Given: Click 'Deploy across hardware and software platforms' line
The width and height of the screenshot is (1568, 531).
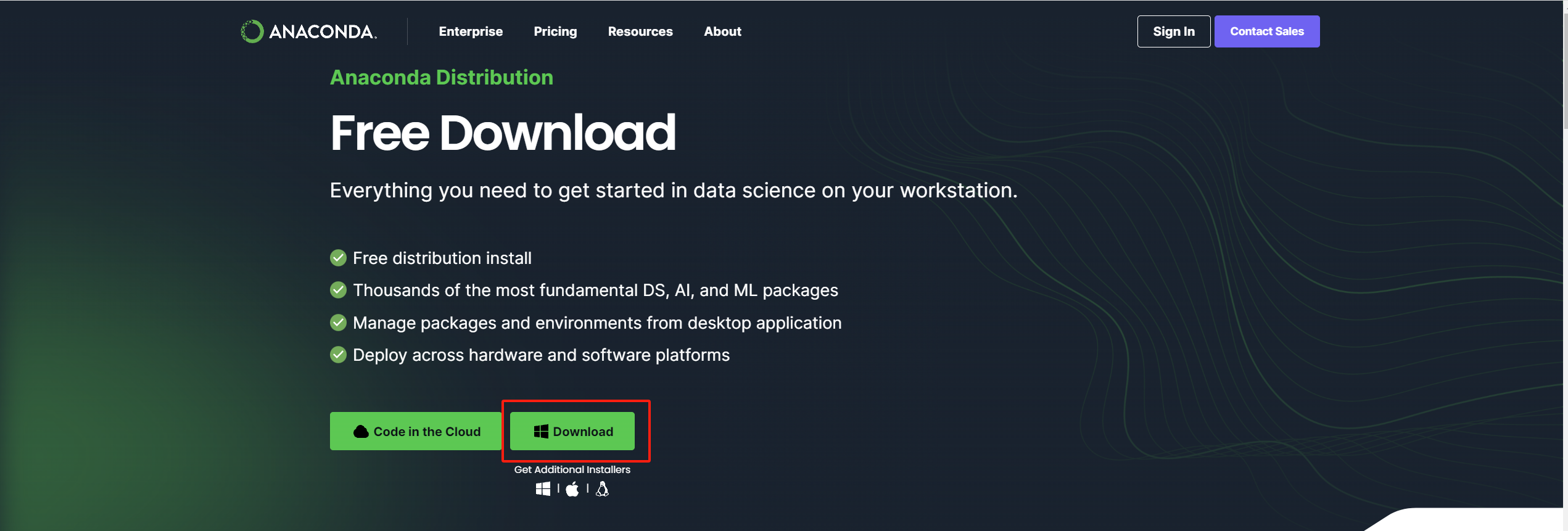Looking at the screenshot, I should click(x=541, y=355).
